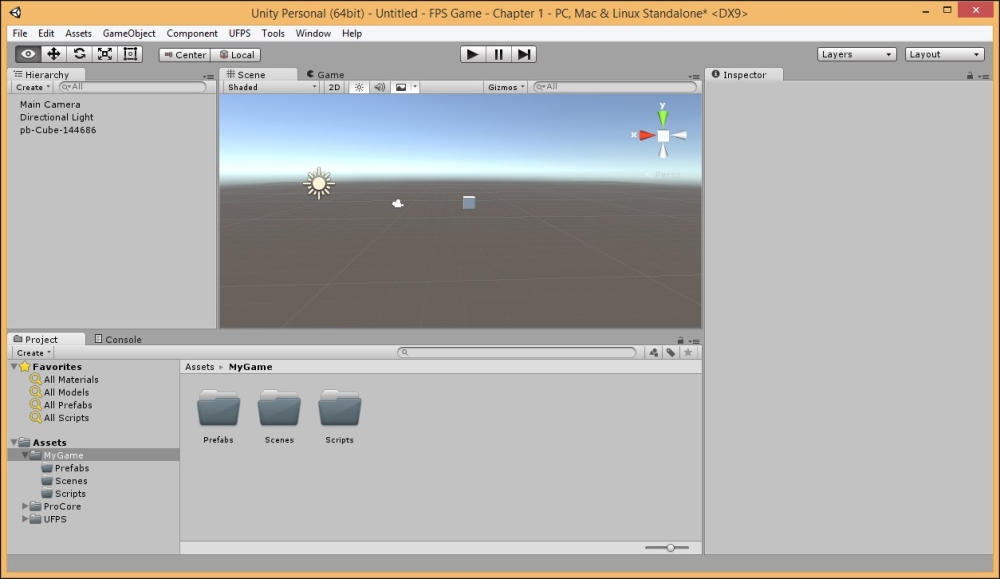Select the Scale tool

tap(105, 54)
